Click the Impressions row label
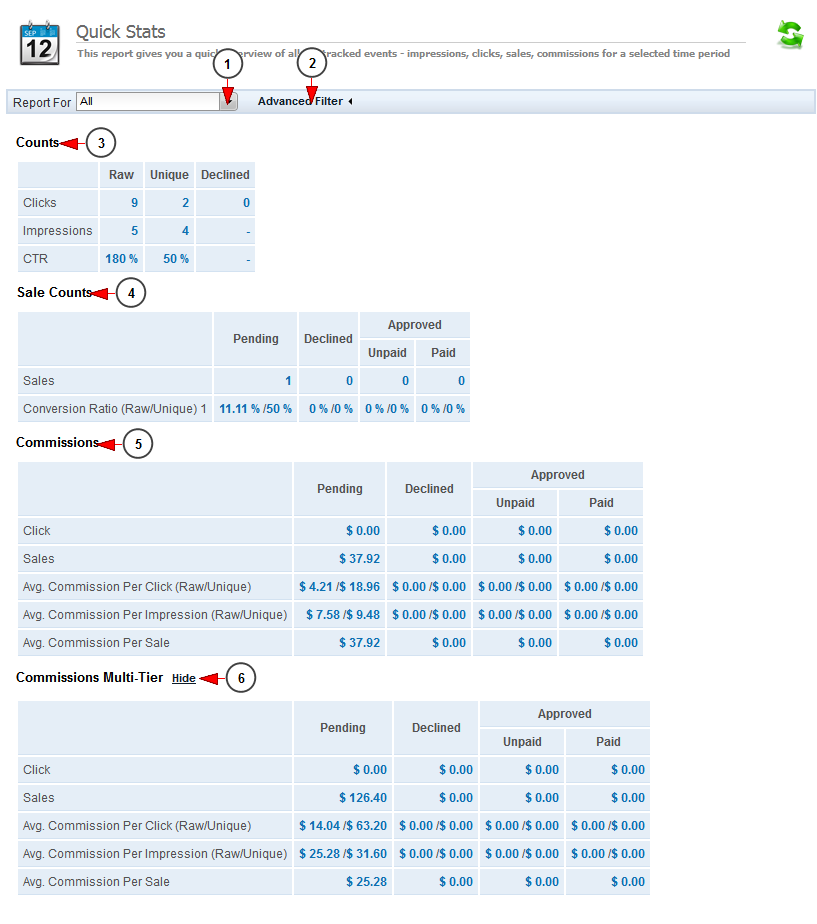The height and width of the screenshot is (924, 817). click(x=58, y=231)
